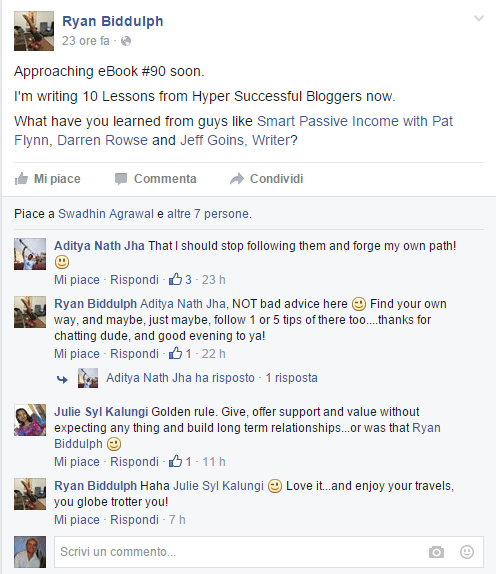Like Ryan's 7 h comment
This screenshot has height=574, width=496.
(77, 520)
